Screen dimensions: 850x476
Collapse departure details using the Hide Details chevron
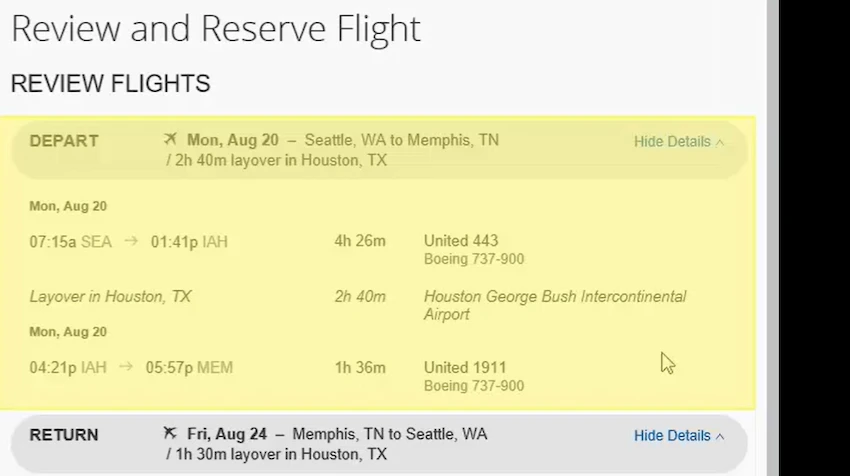pyautogui.click(x=720, y=143)
